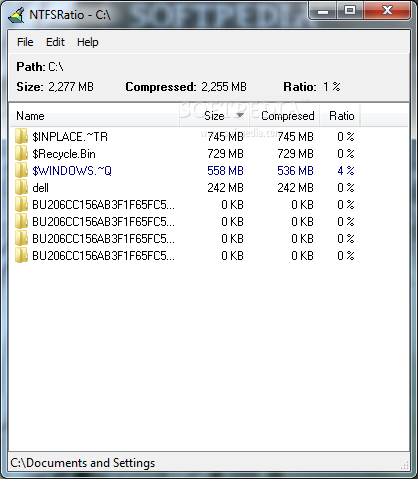The image size is (418, 479).
Task: Click the Compresed cell of $INPLACE.~TR row
Action: click(295, 137)
